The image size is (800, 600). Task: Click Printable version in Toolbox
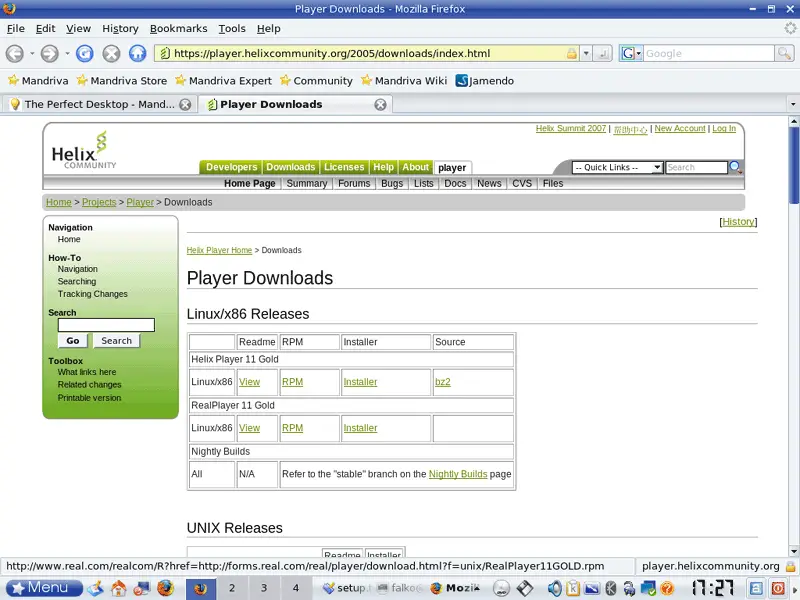pyautogui.click(x=89, y=398)
